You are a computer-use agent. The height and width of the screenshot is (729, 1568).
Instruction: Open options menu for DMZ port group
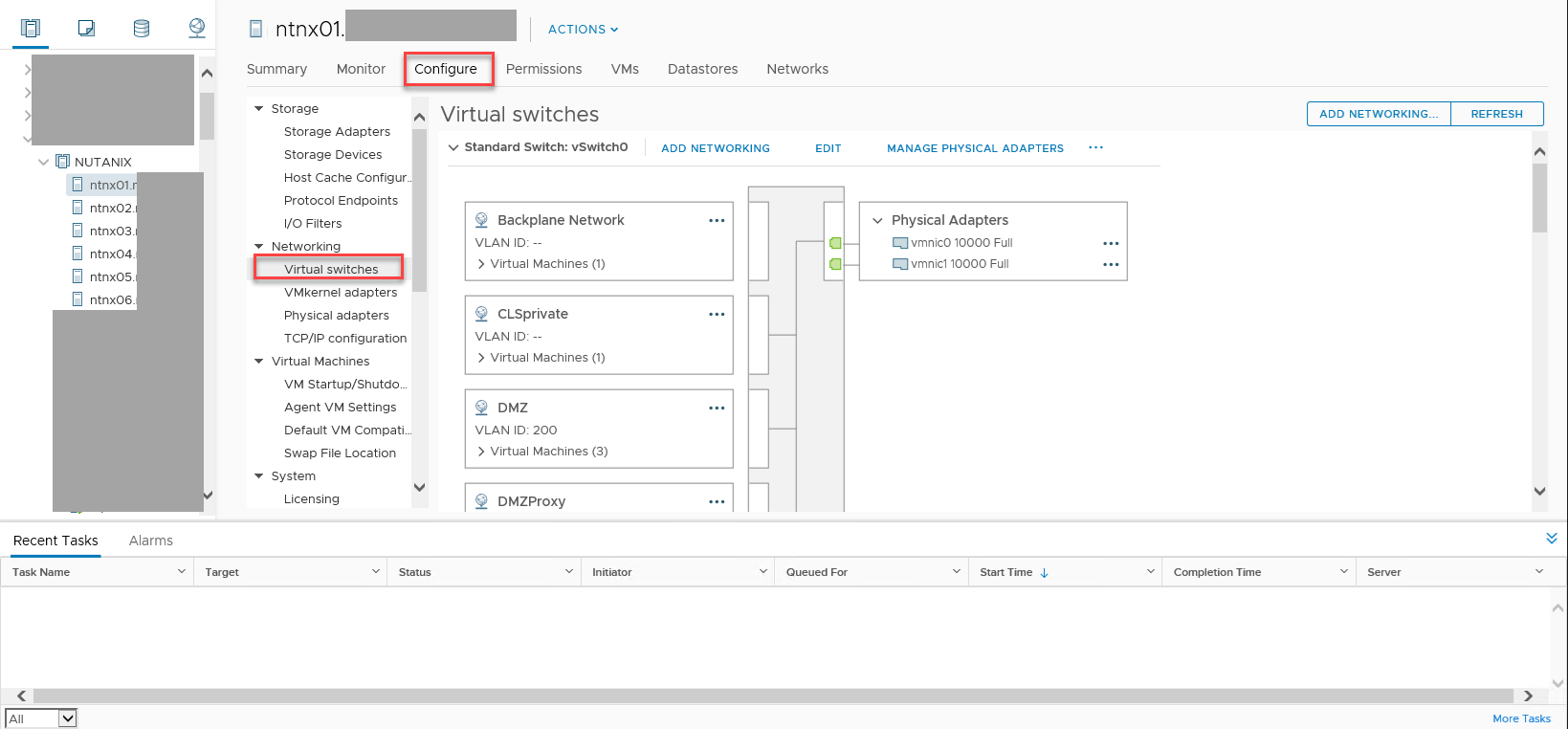point(717,408)
